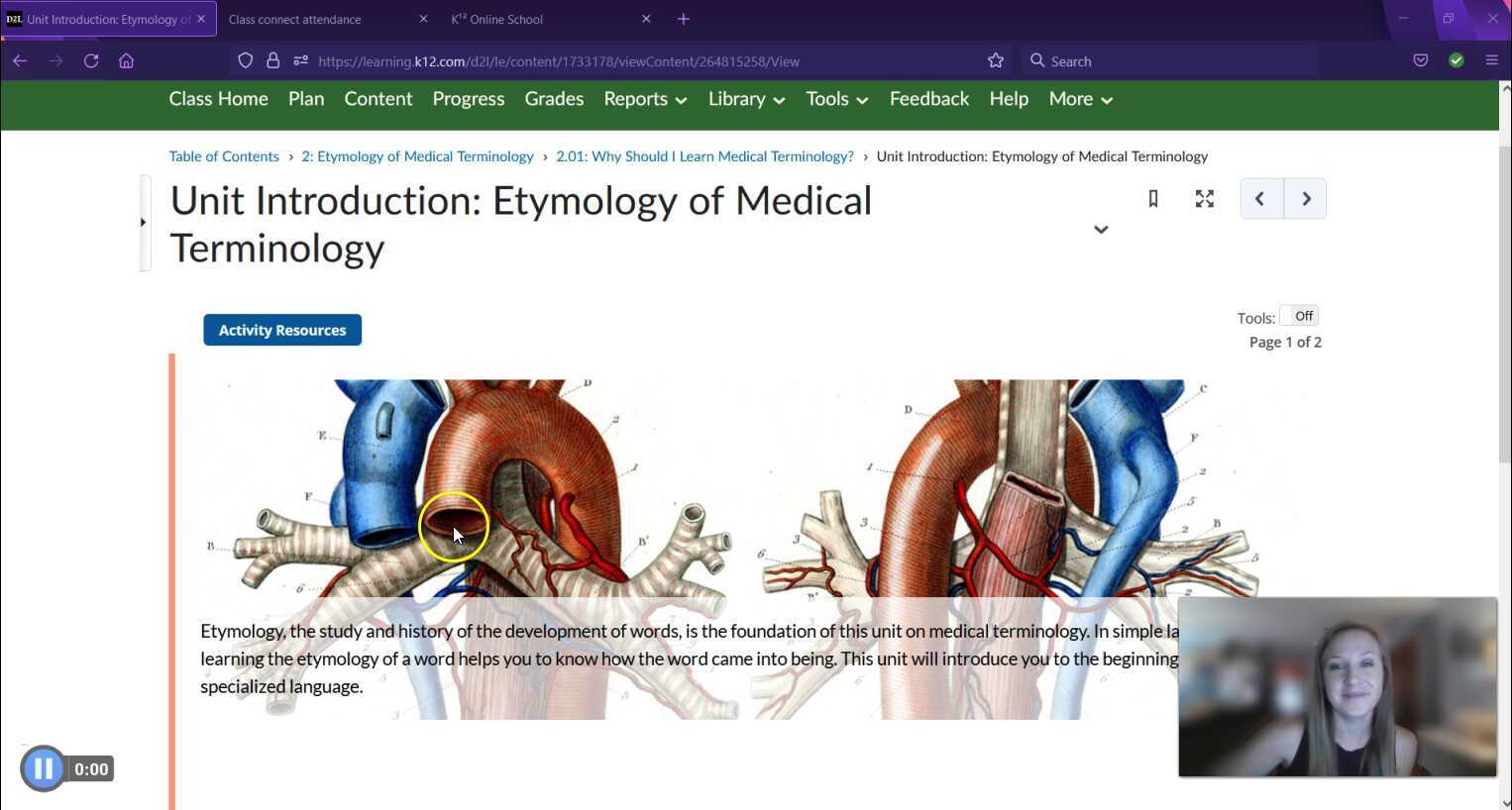Viewport: 1512px width, 810px height.
Task: Open the Grades navigation item
Action: tap(554, 99)
